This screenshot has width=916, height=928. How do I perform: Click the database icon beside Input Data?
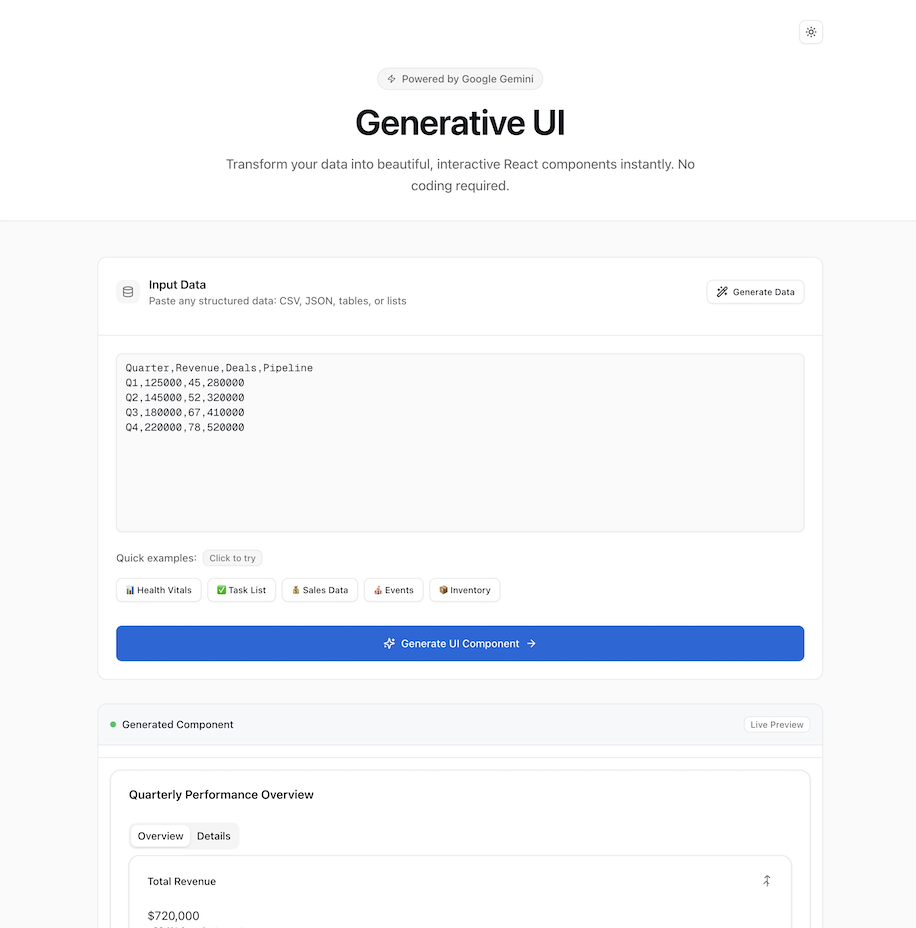tap(128, 292)
